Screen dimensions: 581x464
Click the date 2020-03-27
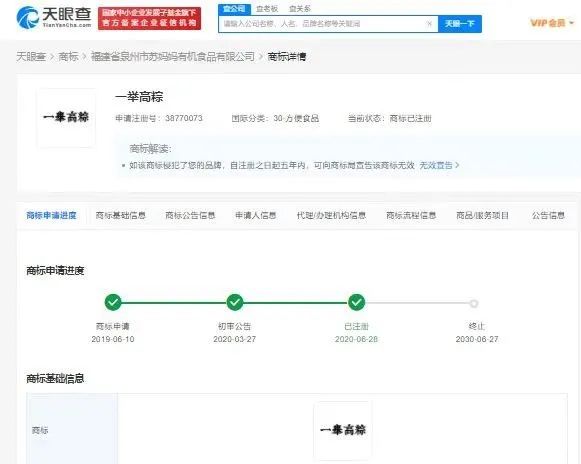click(x=235, y=339)
